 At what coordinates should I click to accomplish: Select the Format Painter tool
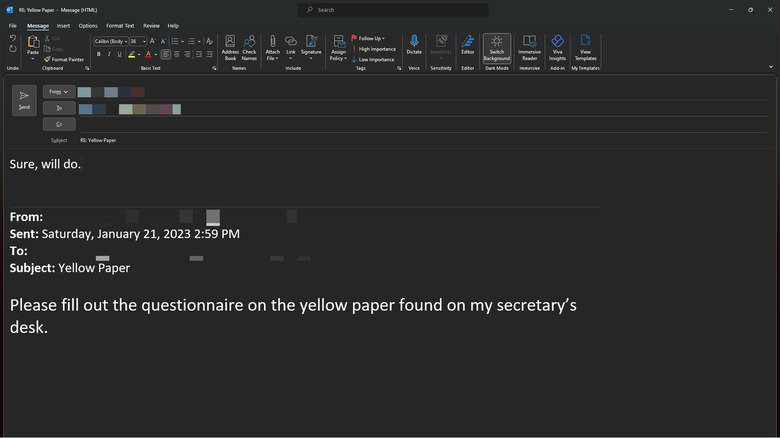66,59
